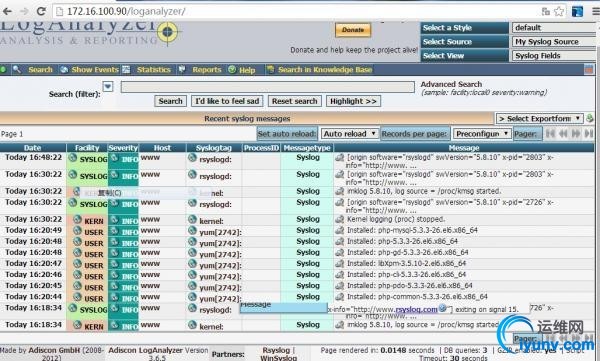Viewport: 600px width, 361px height.
Task: Click the external link icon after rsyslog.com
Action: coord(443,308)
